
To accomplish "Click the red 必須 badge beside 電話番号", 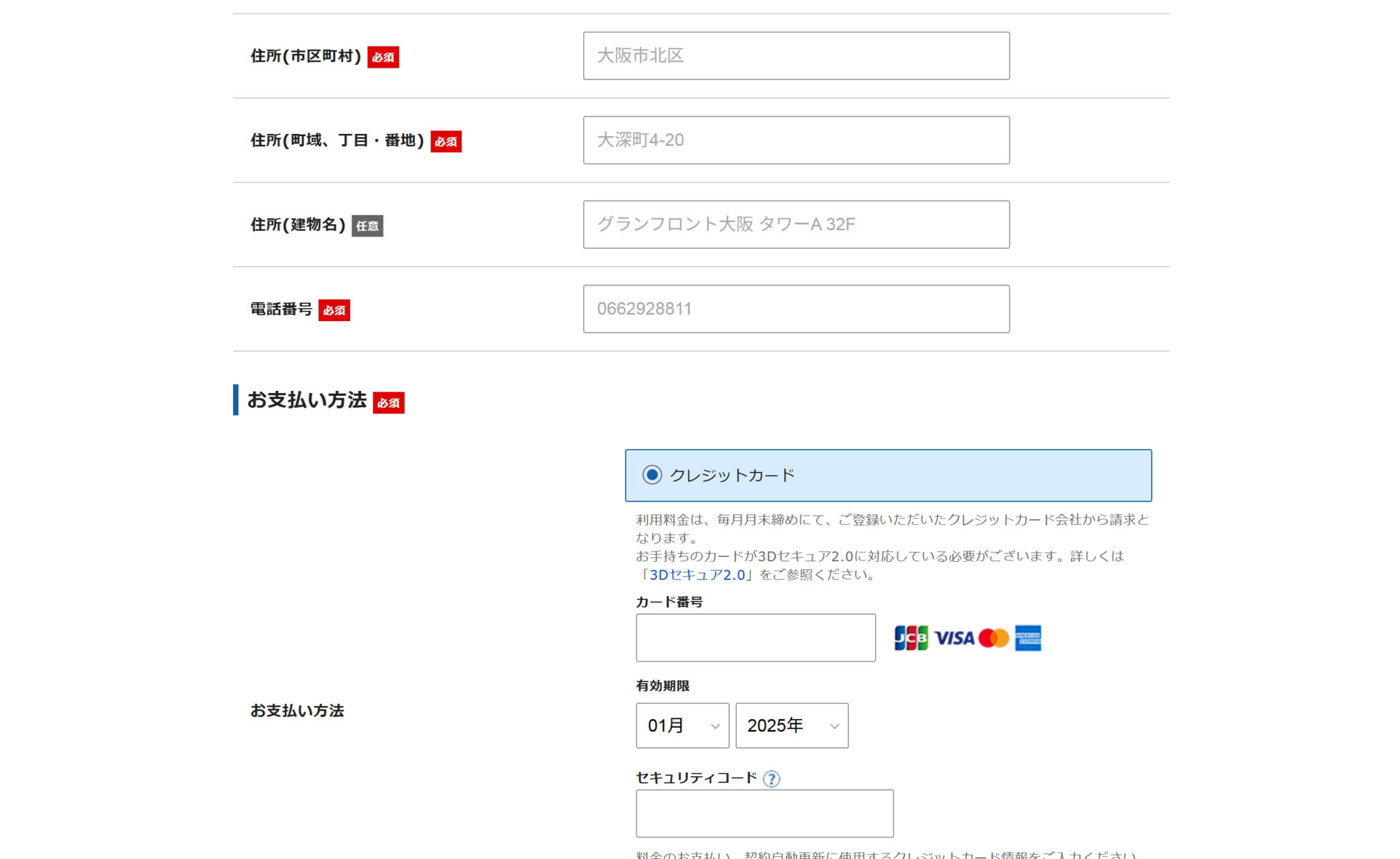I will 334,310.
